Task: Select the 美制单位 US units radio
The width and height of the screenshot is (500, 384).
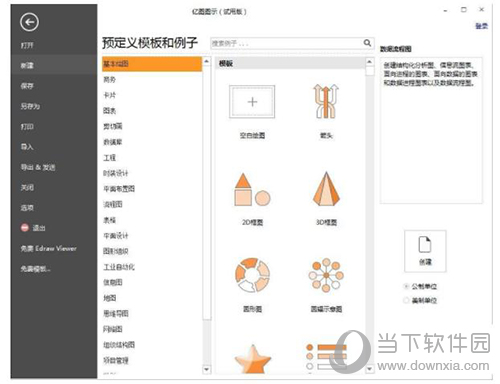Action: [406, 300]
